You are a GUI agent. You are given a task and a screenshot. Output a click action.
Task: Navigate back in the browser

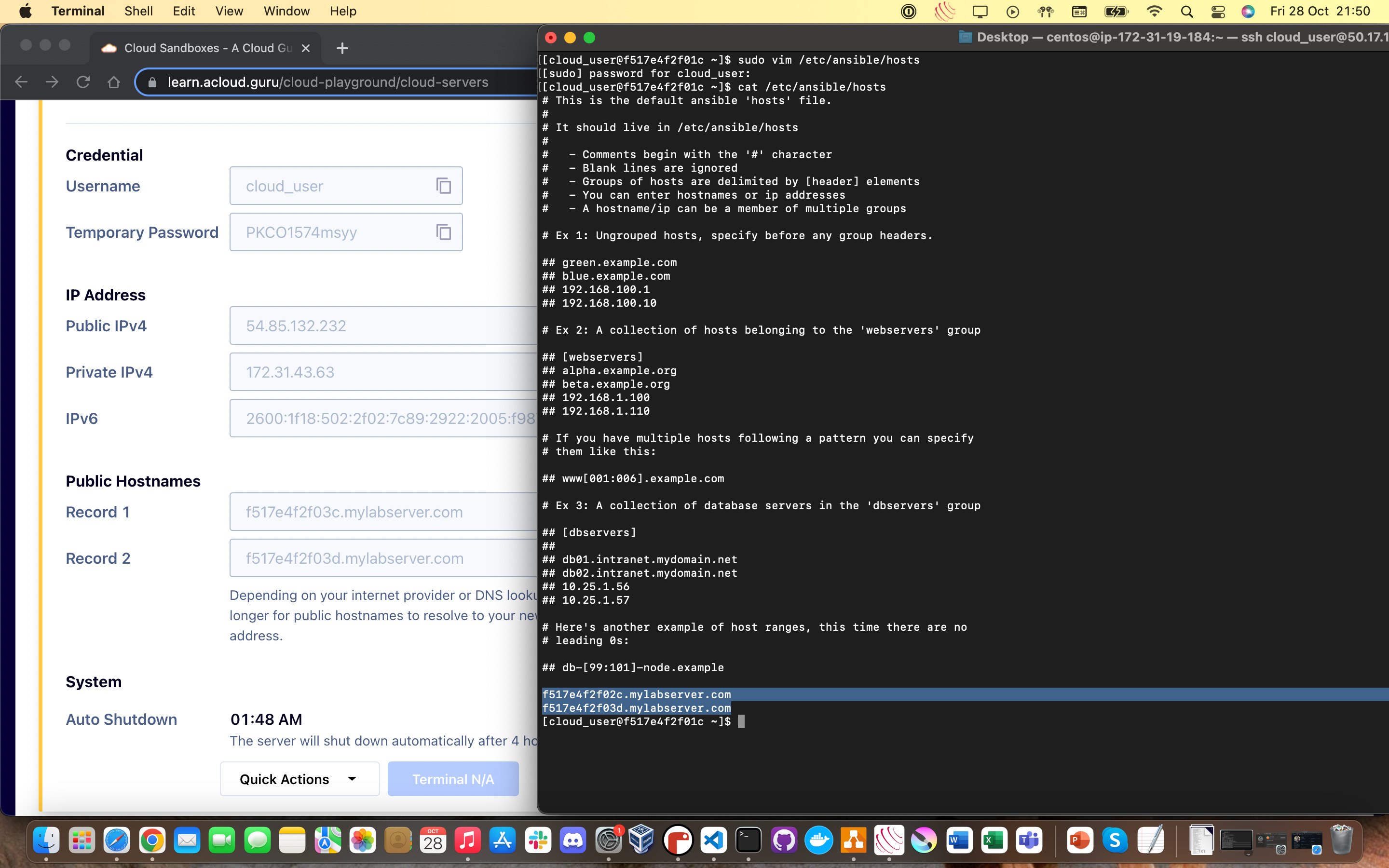click(x=21, y=82)
